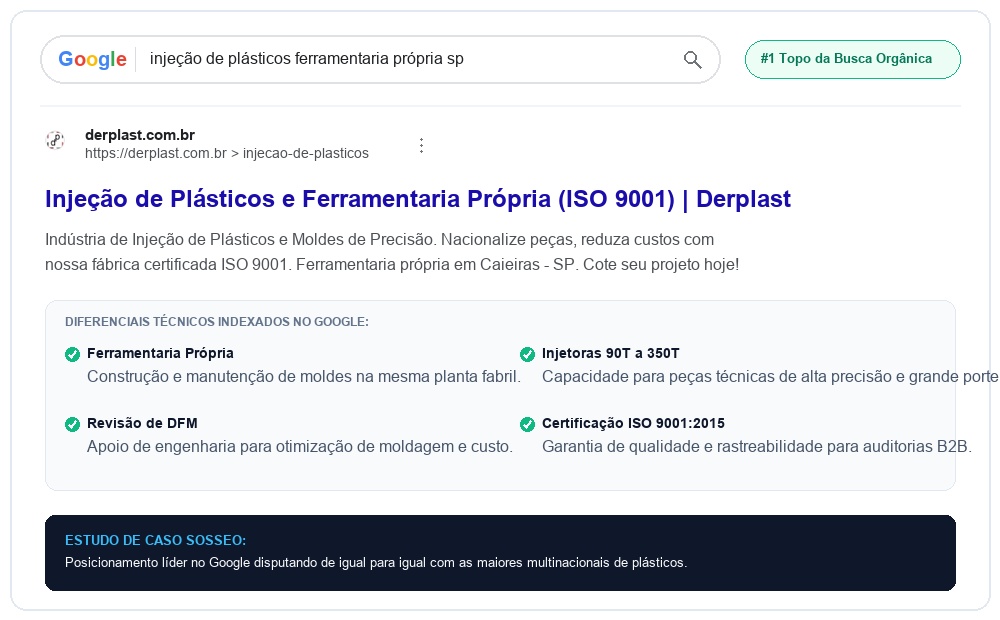Click the green check beside Ferramentaria Própria
Image resolution: width=1000 pixels, height=620 pixels.
point(73,354)
